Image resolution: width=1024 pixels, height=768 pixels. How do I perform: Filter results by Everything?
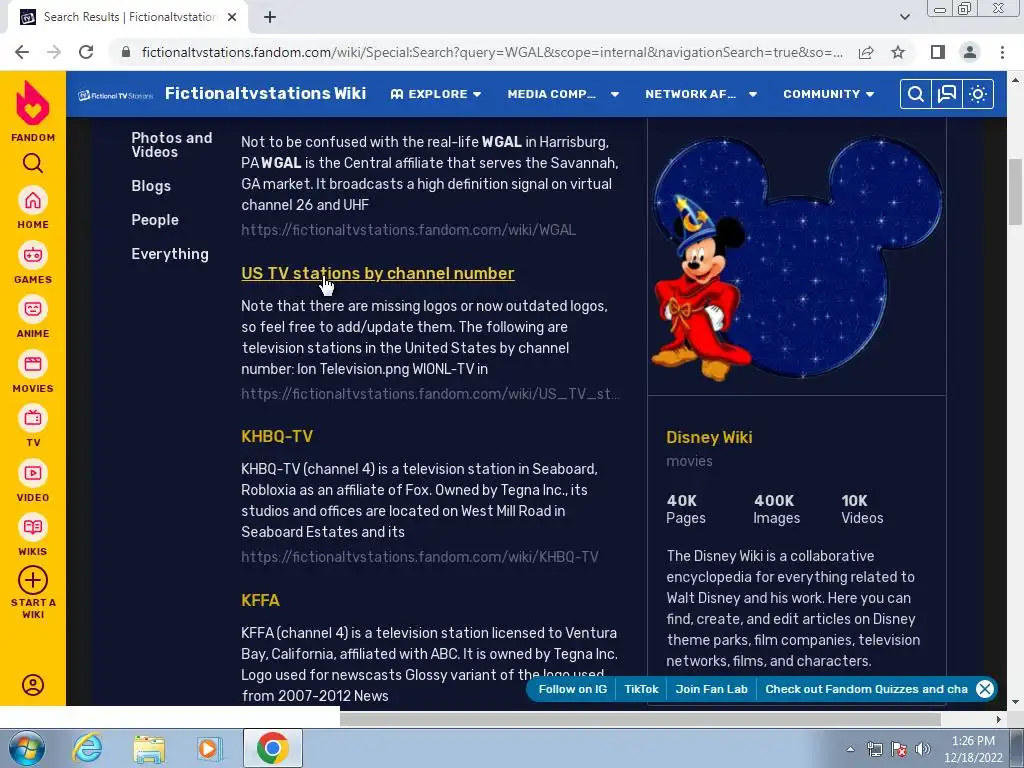click(x=170, y=254)
